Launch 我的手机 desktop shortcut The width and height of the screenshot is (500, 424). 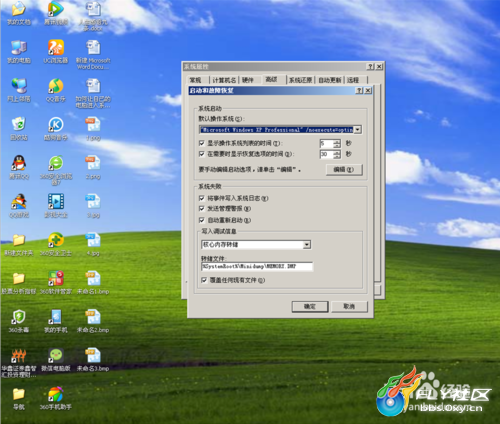tap(56, 317)
